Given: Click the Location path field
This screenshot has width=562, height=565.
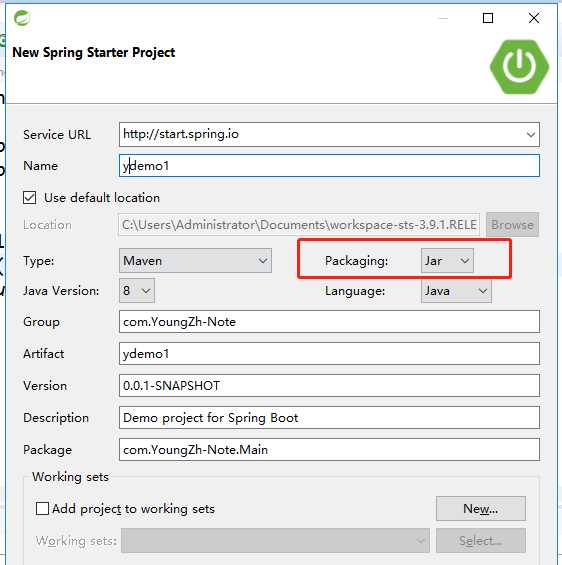Looking at the screenshot, I should pos(299,225).
